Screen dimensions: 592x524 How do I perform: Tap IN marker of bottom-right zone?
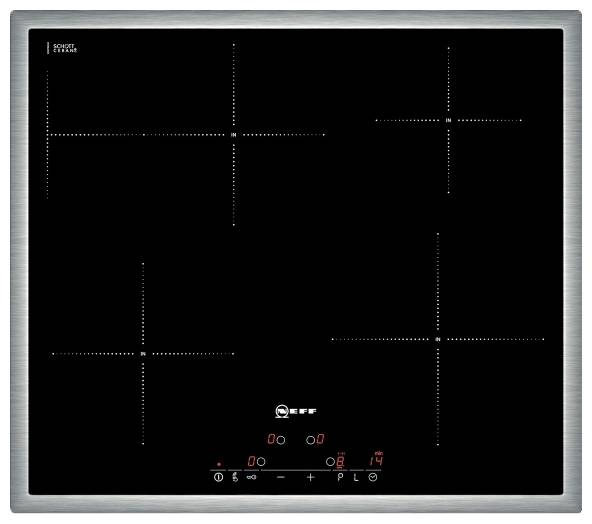click(438, 339)
